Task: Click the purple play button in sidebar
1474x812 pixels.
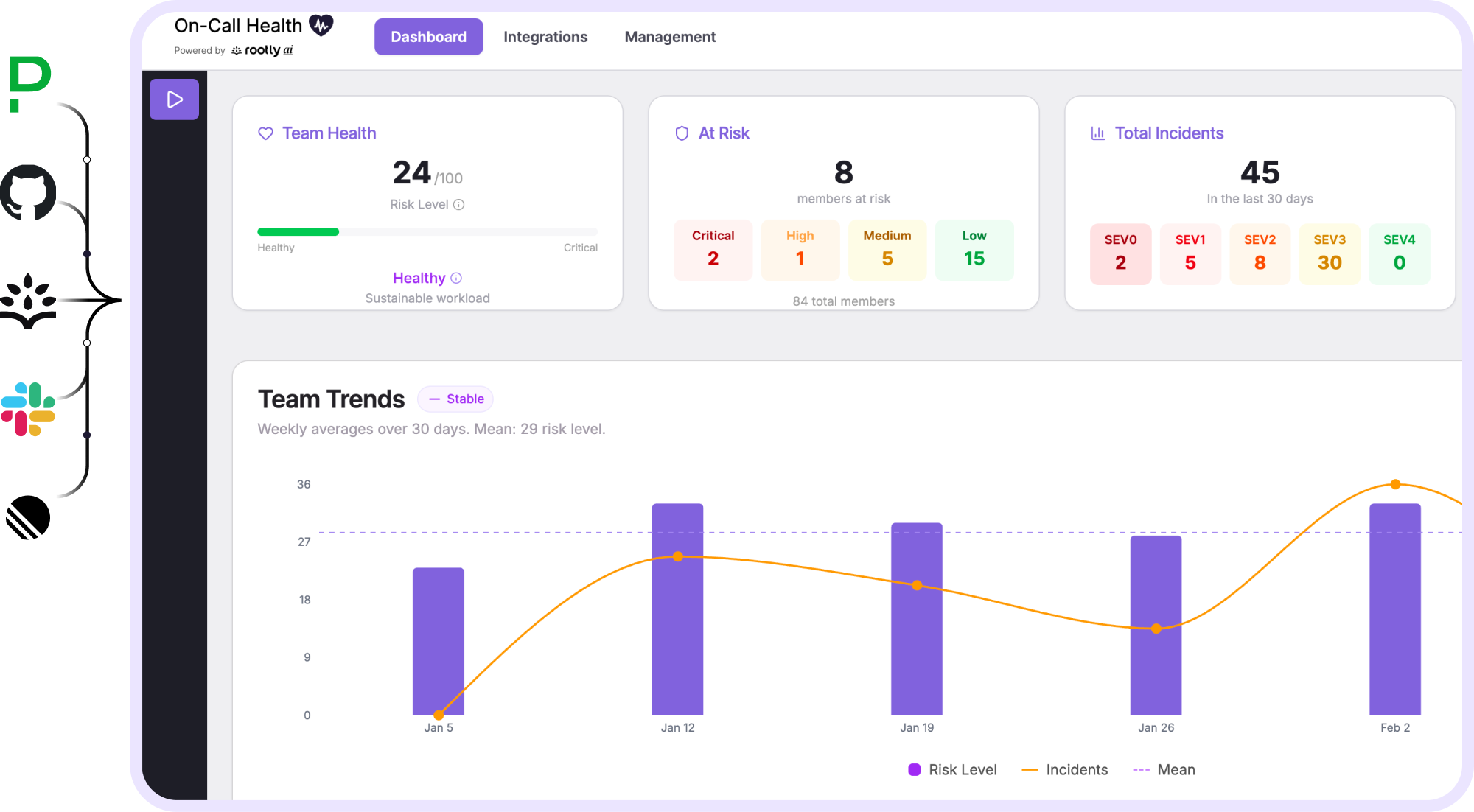Action: pos(174,99)
